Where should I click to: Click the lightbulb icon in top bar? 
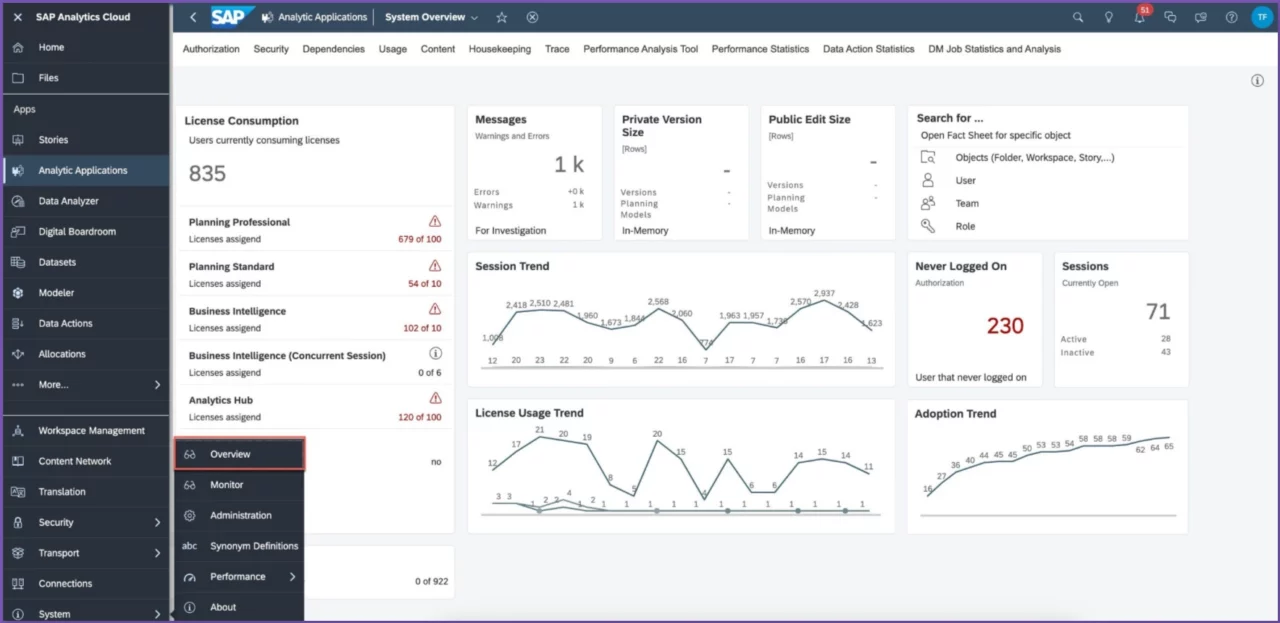(x=1109, y=17)
